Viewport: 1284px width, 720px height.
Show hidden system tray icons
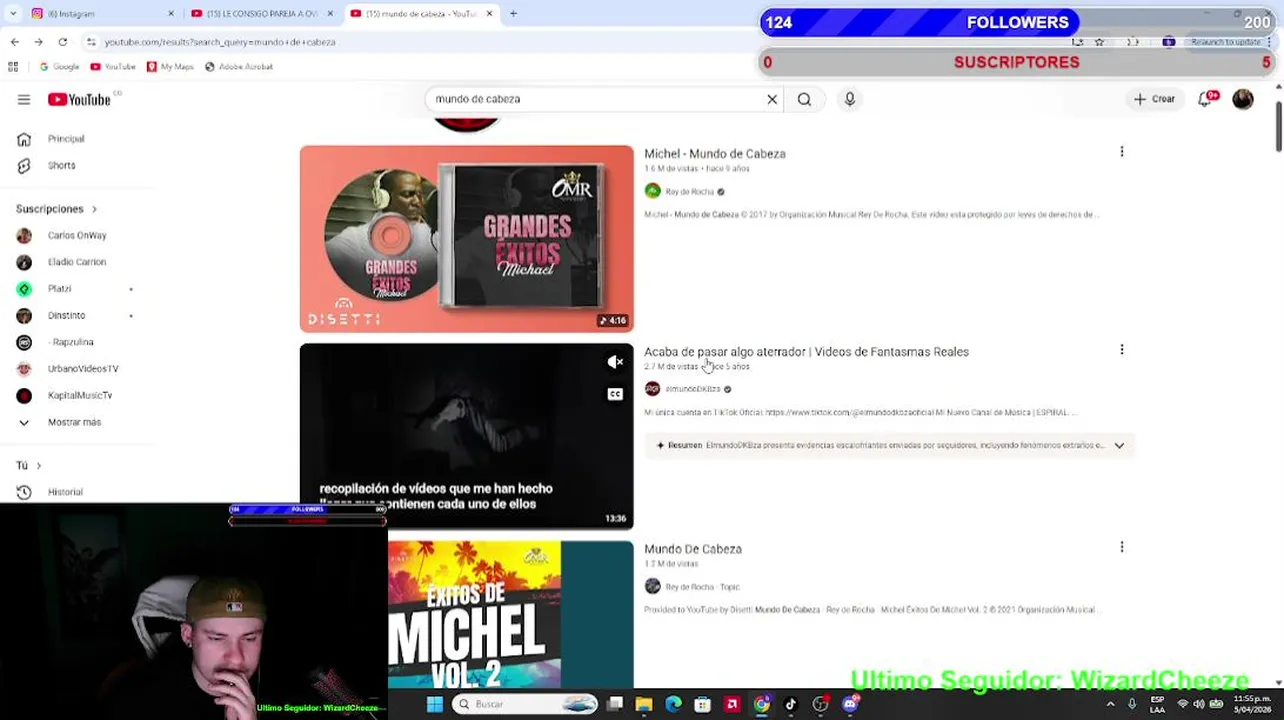tap(1110, 704)
